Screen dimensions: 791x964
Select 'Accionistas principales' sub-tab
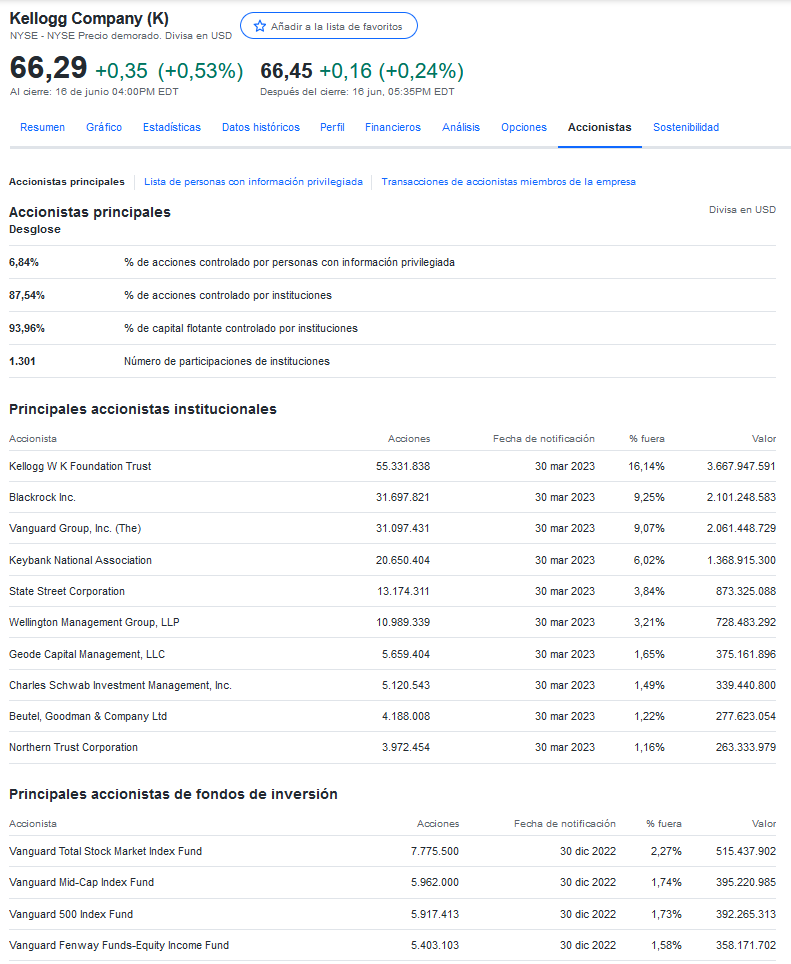66,182
